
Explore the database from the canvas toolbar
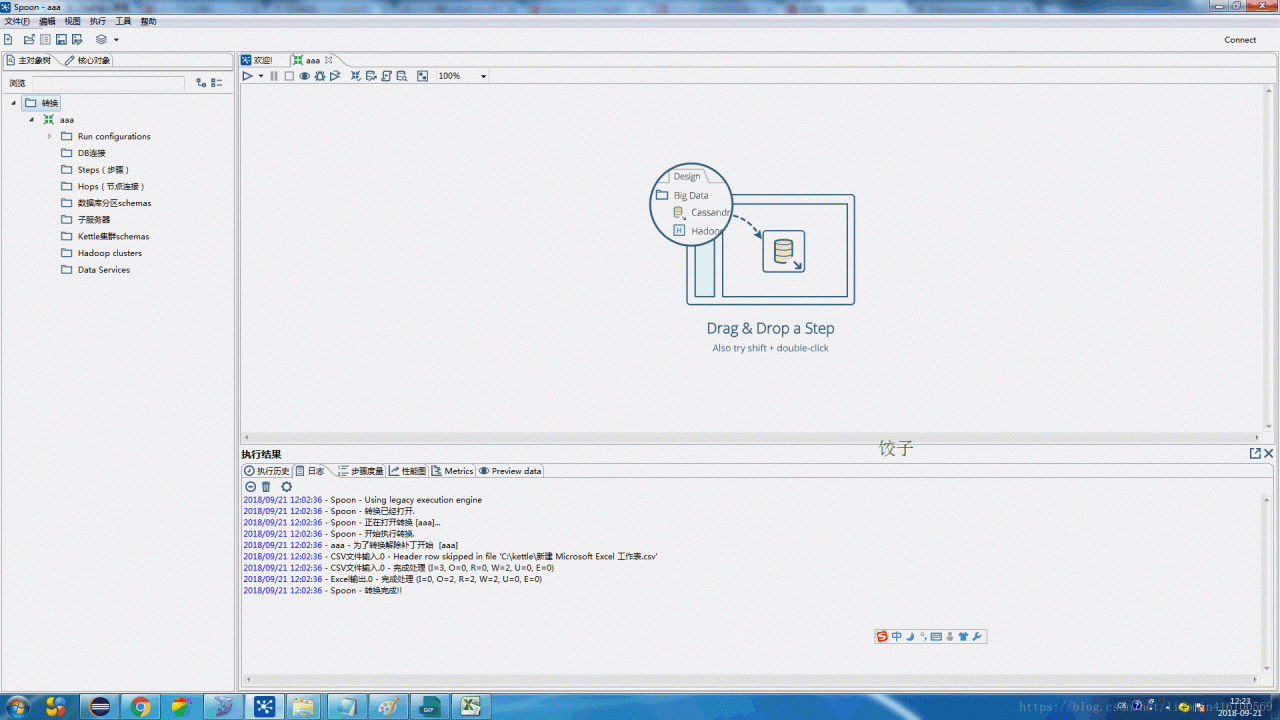click(402, 76)
